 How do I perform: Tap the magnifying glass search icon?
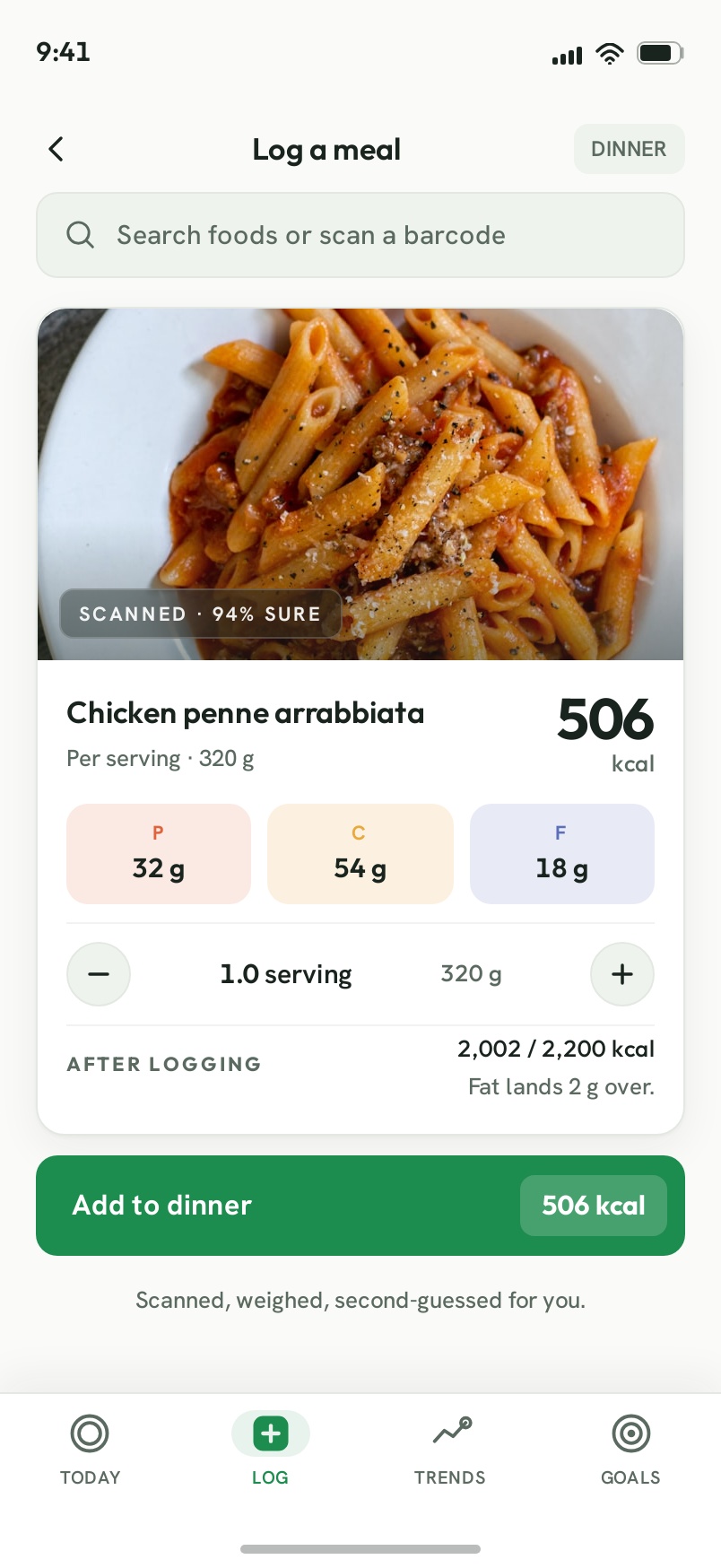click(x=81, y=235)
